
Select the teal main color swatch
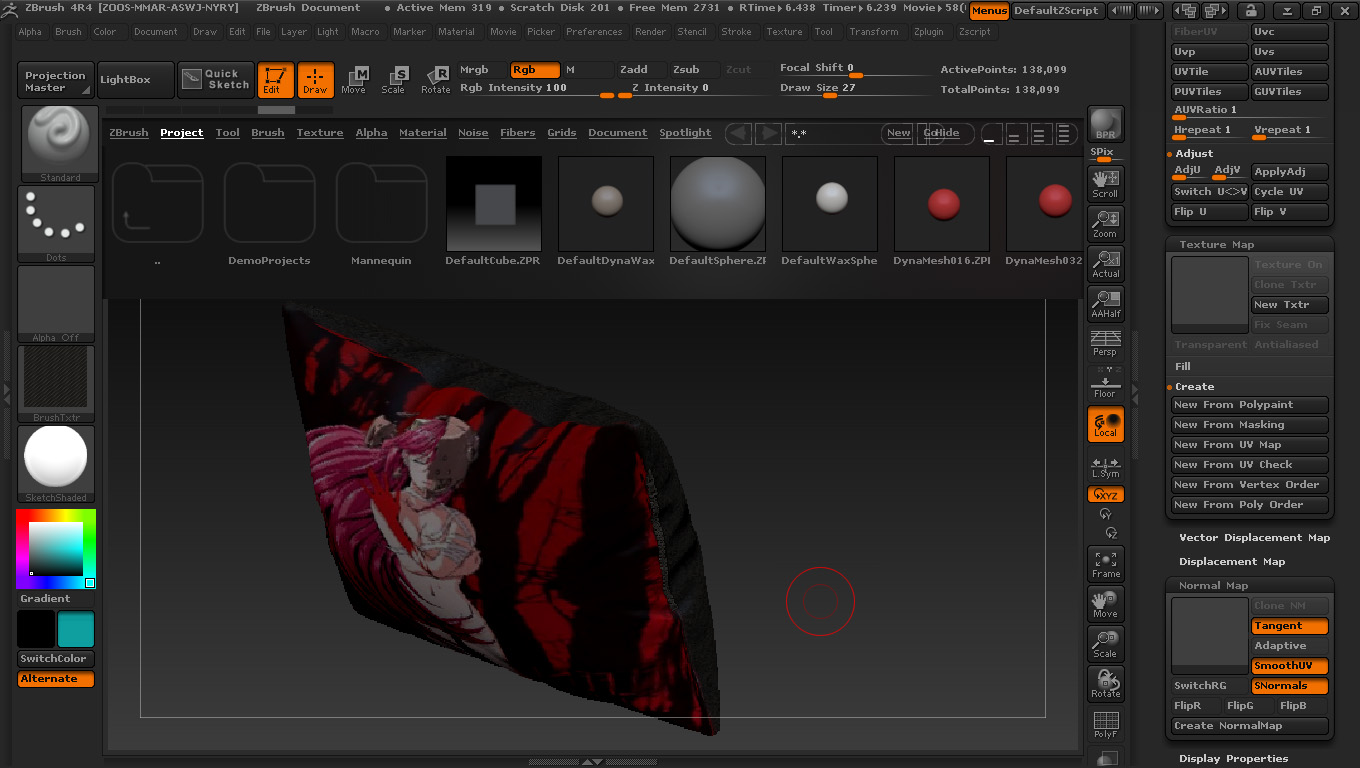pyautogui.click(x=76, y=630)
